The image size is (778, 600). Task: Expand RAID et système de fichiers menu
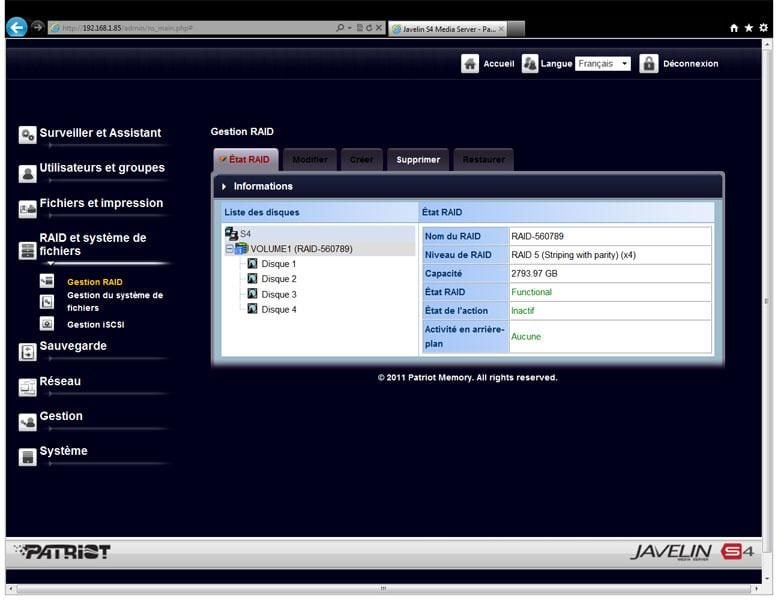92,244
